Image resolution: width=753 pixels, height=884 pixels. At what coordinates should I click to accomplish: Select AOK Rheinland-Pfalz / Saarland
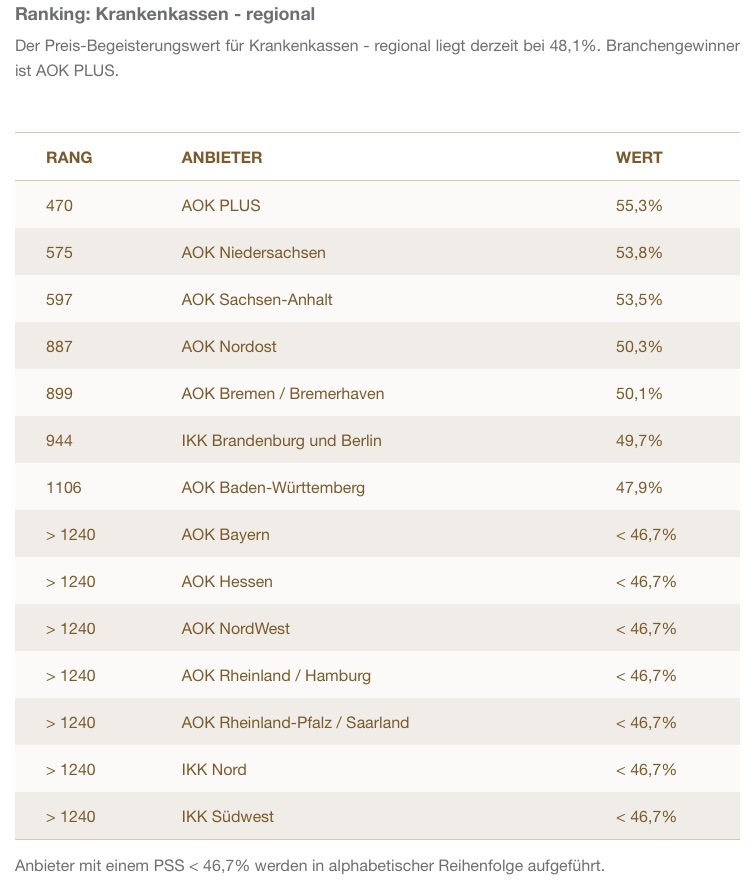tap(295, 723)
